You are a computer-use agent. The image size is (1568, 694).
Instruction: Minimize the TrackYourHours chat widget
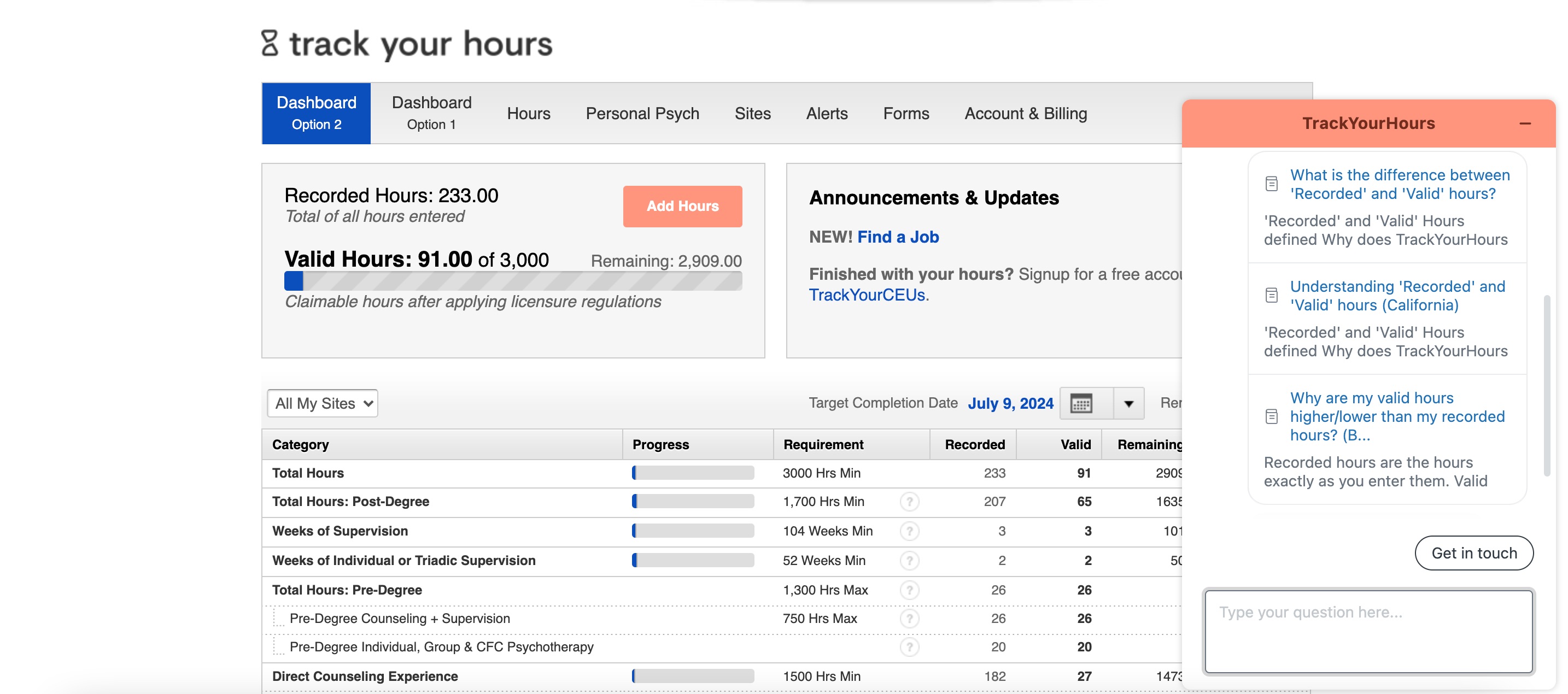pyautogui.click(x=1525, y=123)
